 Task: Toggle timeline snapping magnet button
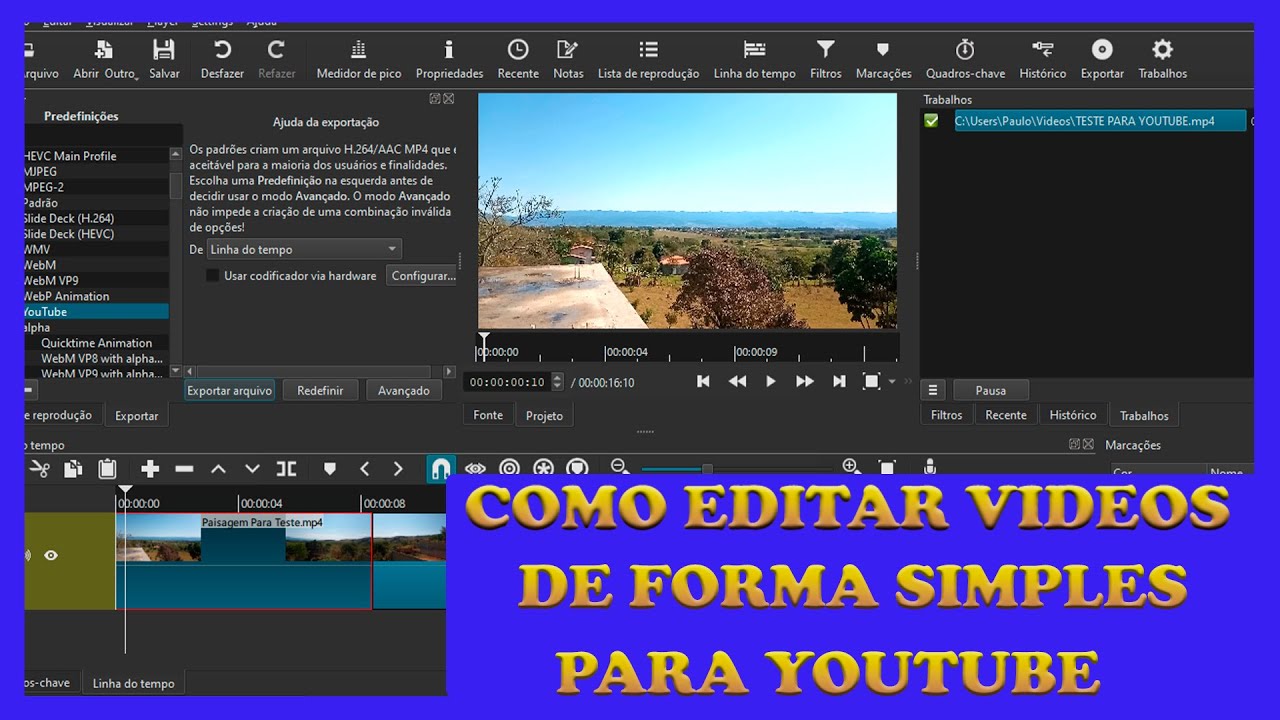point(441,468)
